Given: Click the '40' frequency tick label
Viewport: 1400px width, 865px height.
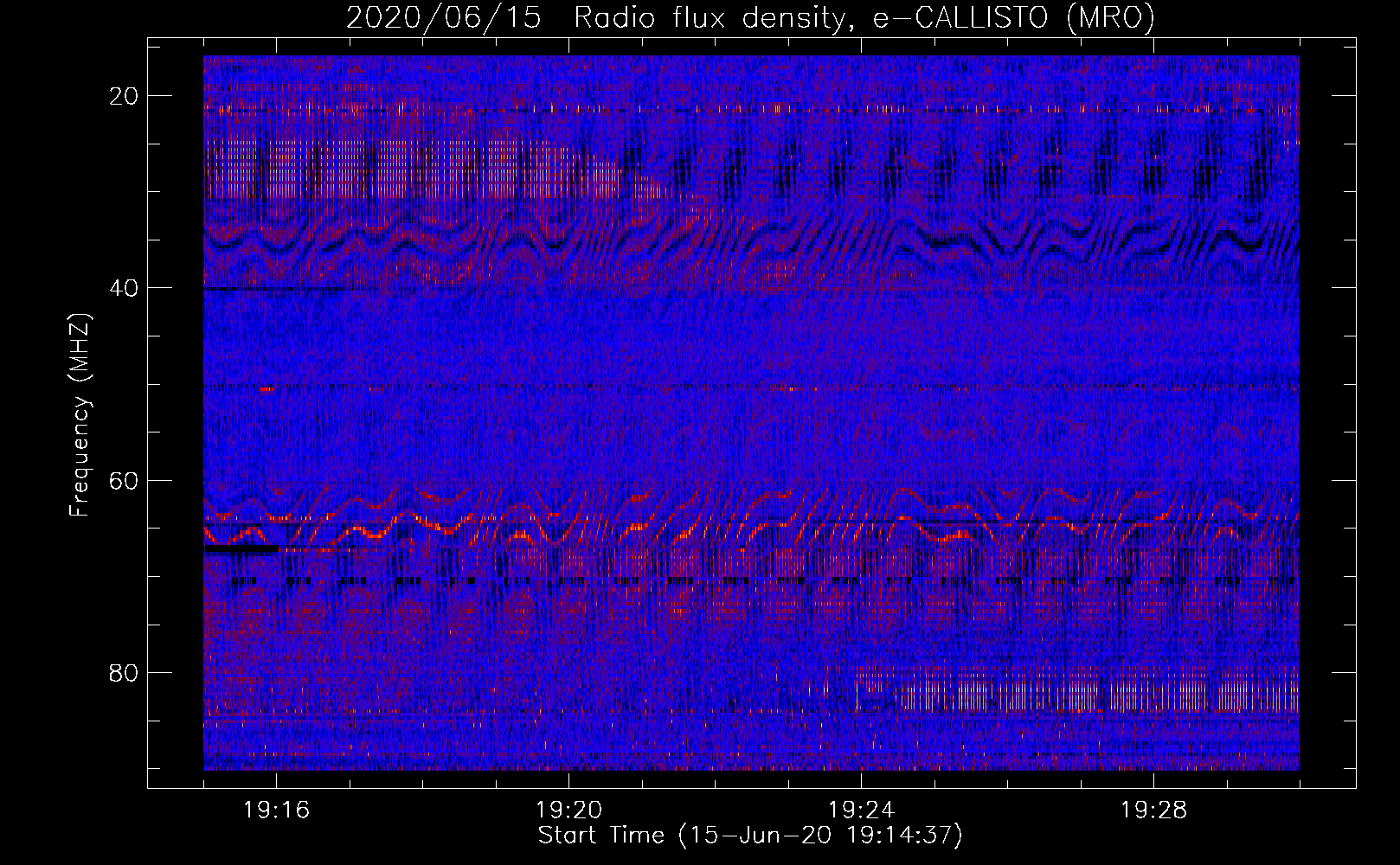Looking at the screenshot, I should click(125, 288).
